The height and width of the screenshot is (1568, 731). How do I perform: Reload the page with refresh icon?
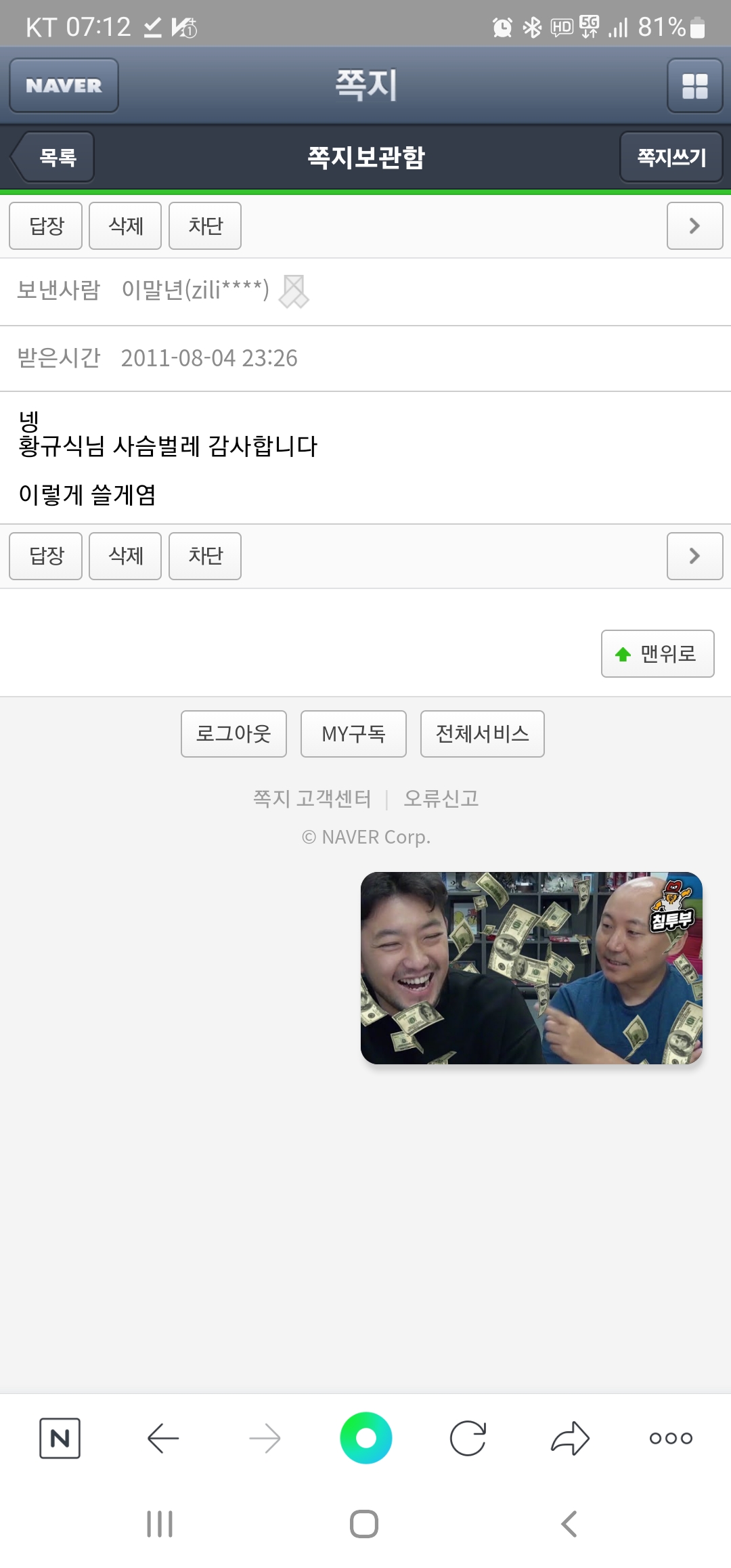click(x=468, y=1438)
